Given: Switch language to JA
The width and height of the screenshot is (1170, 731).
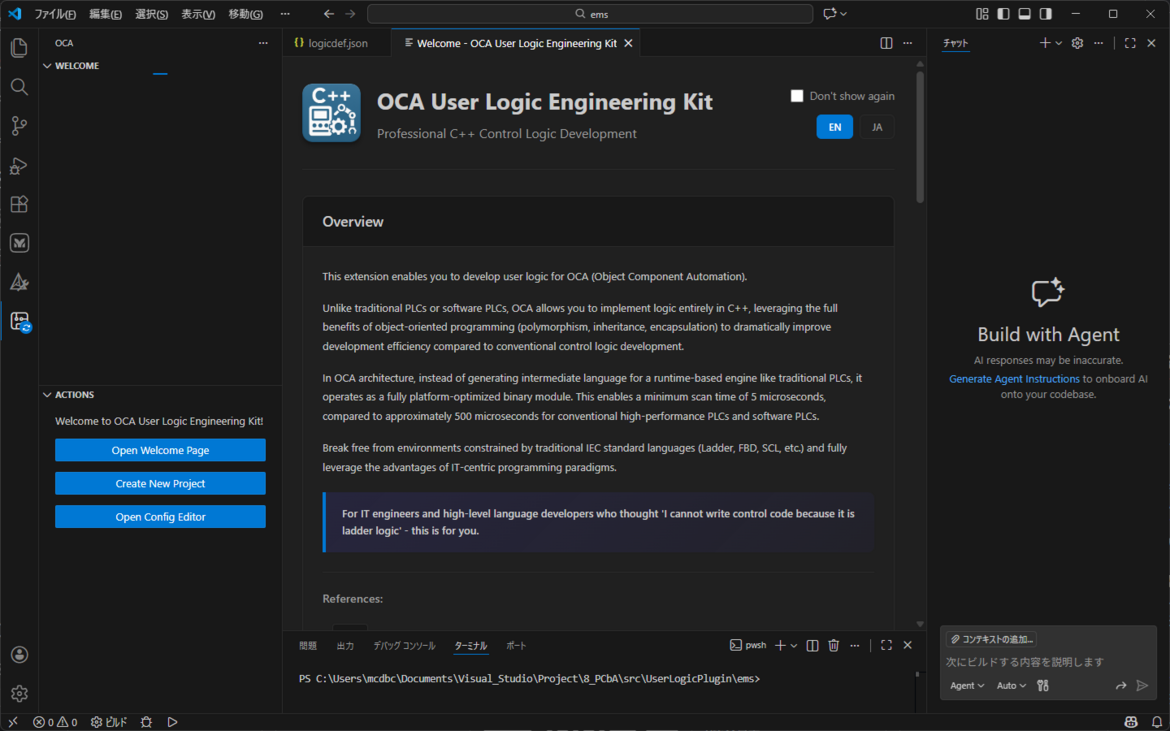Looking at the screenshot, I should pos(877,127).
